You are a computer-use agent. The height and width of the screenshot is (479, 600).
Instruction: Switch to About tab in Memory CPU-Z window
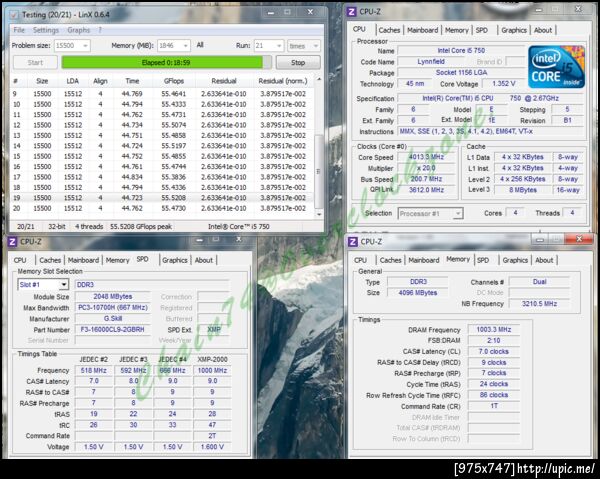coord(544,260)
